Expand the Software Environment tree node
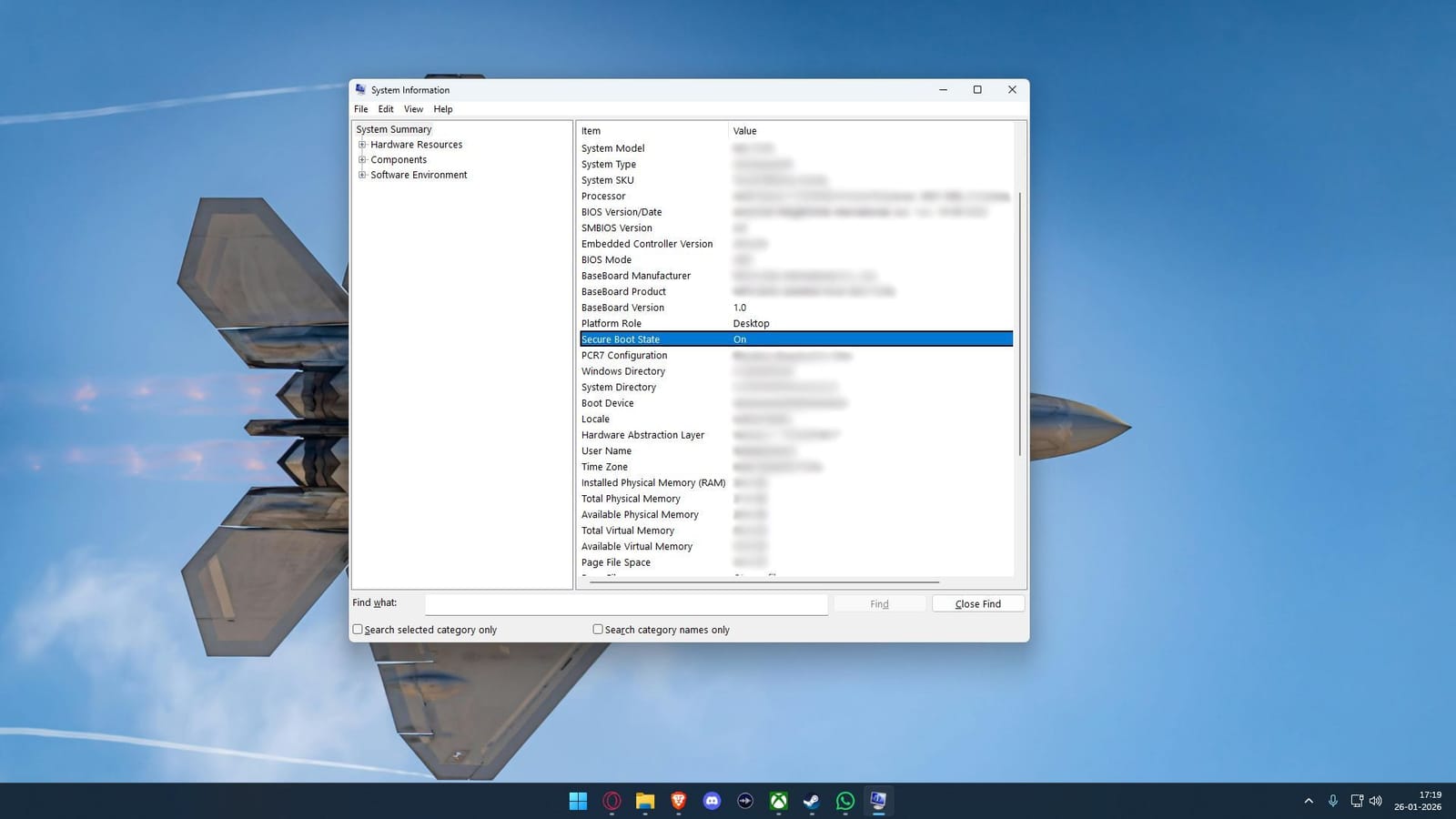The image size is (1456, 819). [362, 175]
